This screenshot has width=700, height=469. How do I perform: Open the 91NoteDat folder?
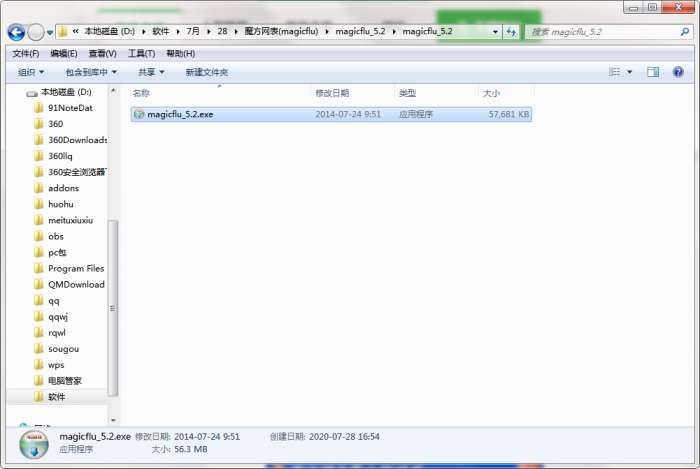pos(70,108)
